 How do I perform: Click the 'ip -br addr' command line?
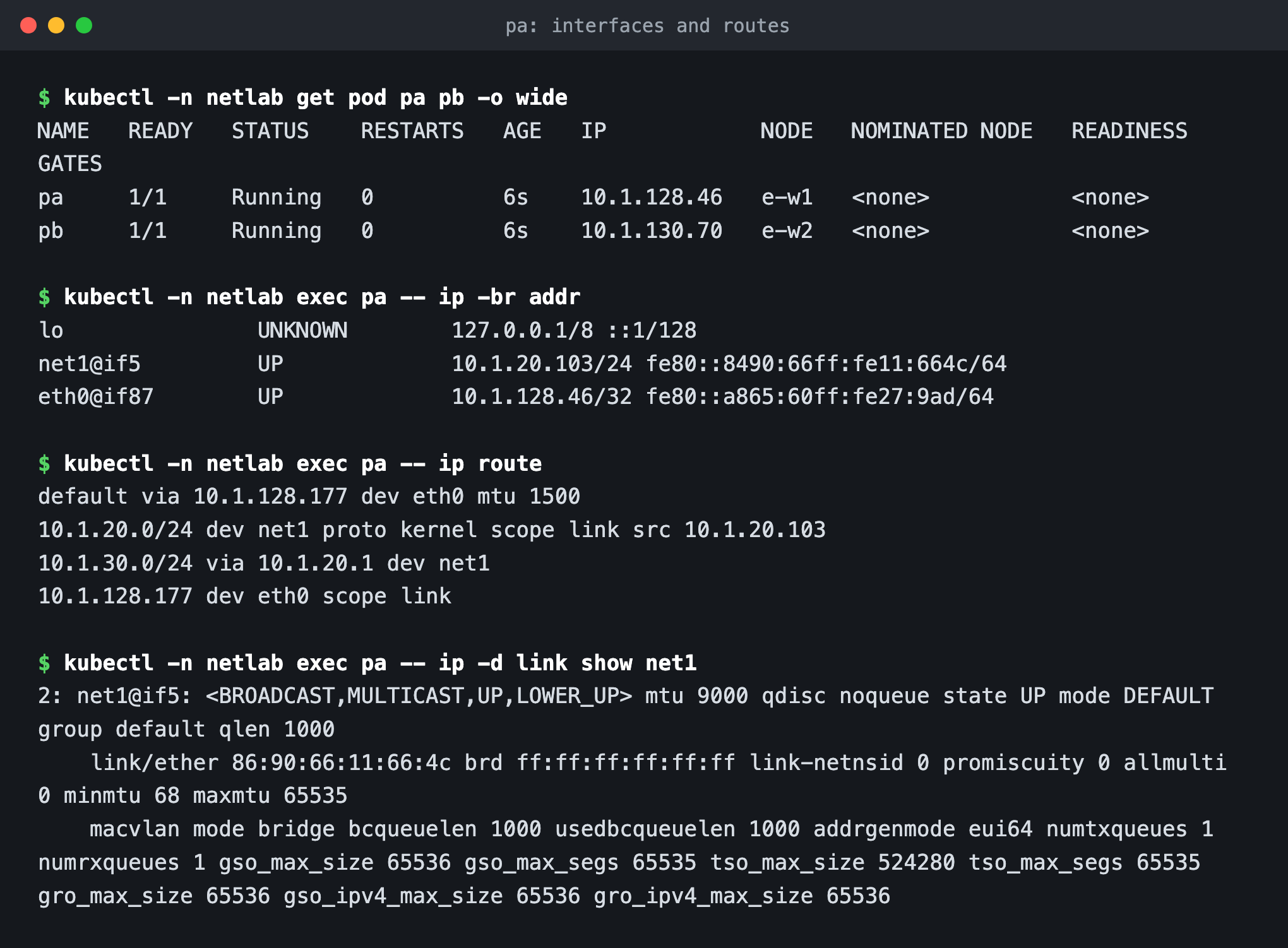[322, 297]
